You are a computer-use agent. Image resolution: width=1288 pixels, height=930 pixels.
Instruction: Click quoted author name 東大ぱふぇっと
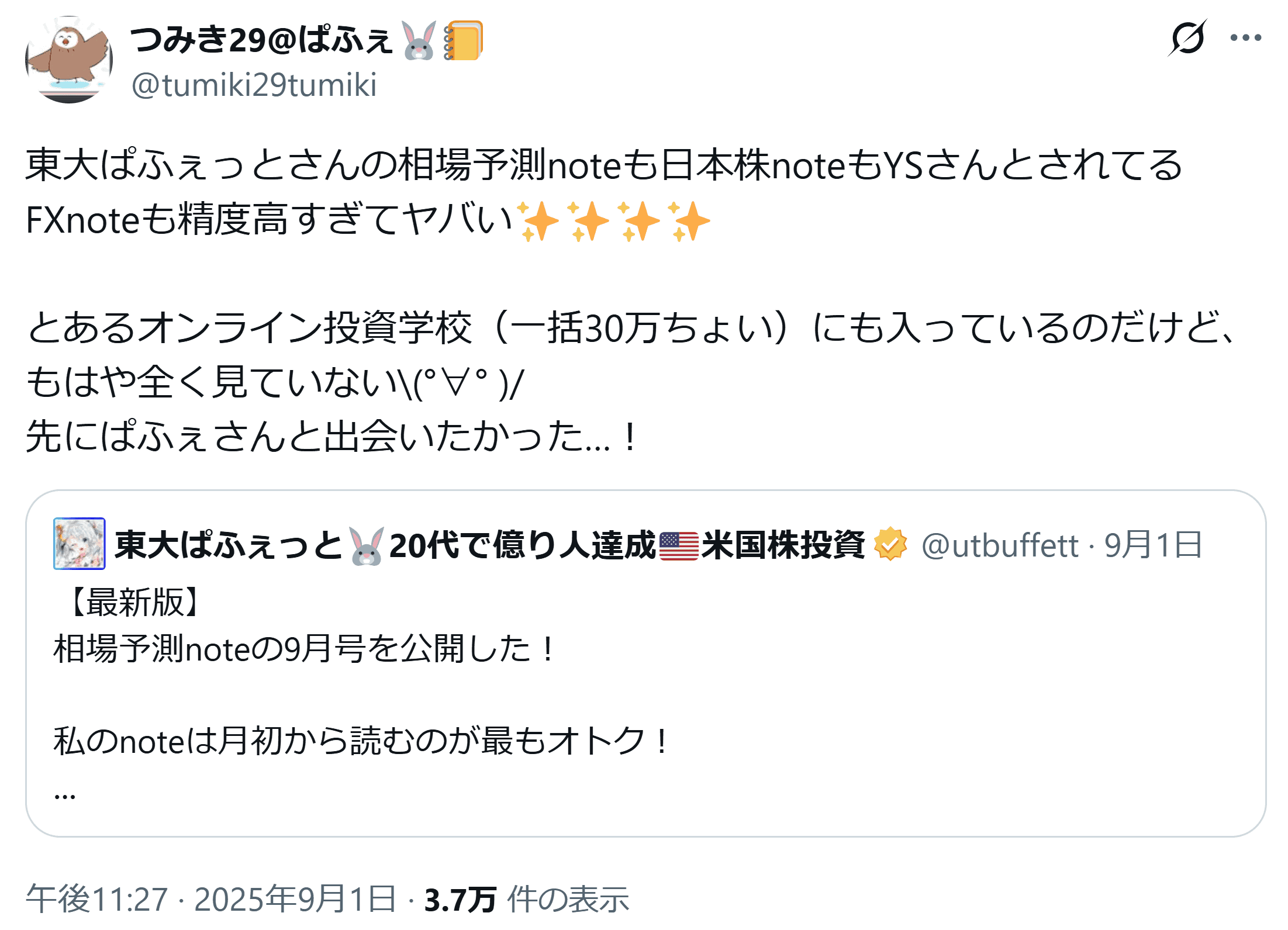click(x=228, y=545)
